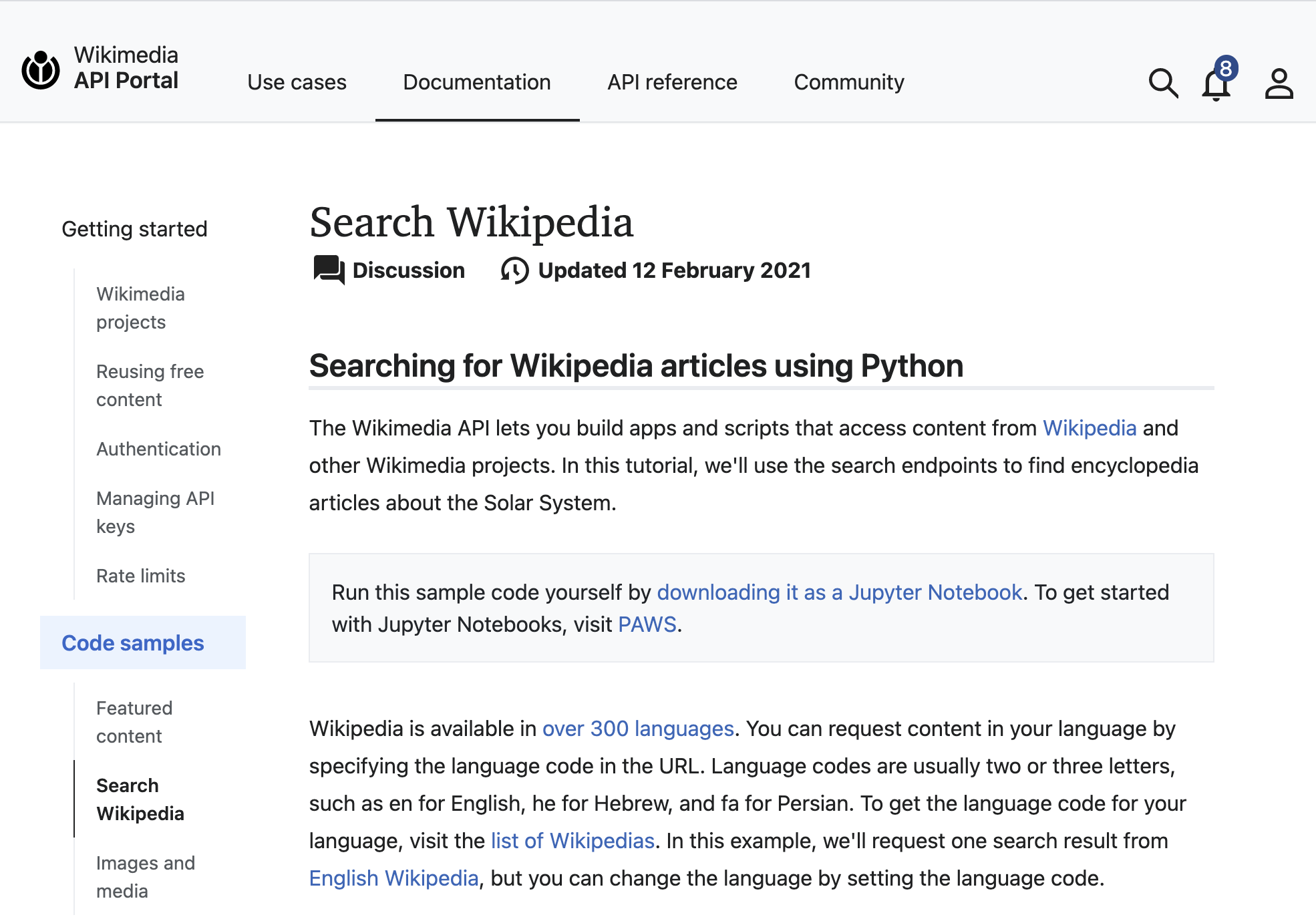The height and width of the screenshot is (919, 1316).
Task: Open Managing API keys in the sidebar
Action: click(155, 512)
